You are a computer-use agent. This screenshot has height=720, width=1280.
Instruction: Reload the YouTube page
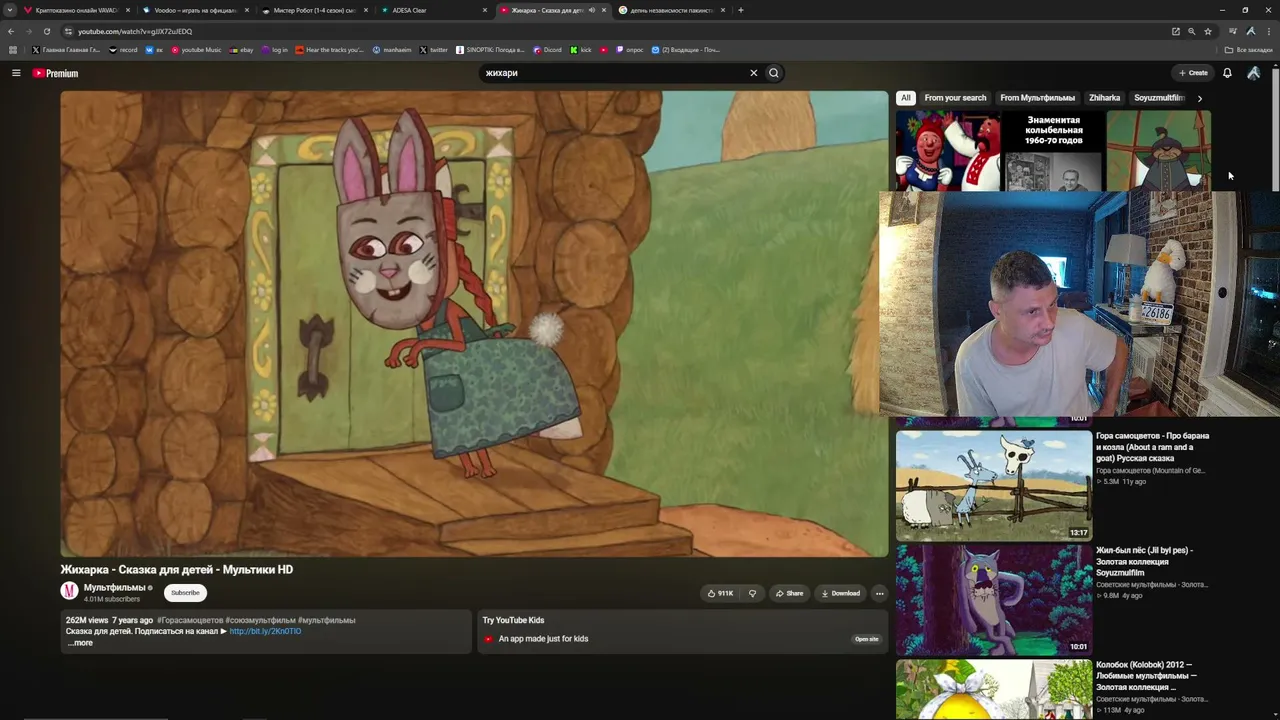(46, 31)
